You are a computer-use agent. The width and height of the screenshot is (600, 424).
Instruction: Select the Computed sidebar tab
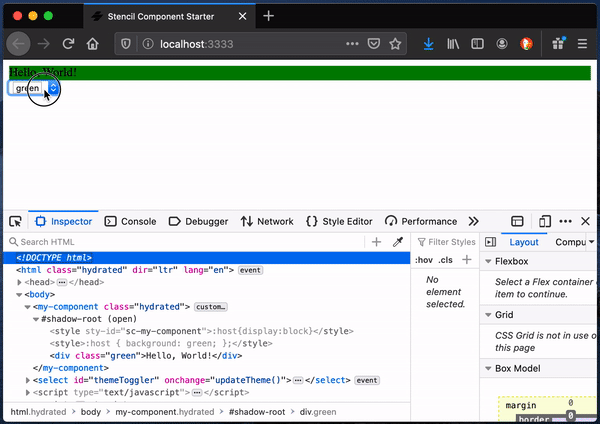(570, 242)
